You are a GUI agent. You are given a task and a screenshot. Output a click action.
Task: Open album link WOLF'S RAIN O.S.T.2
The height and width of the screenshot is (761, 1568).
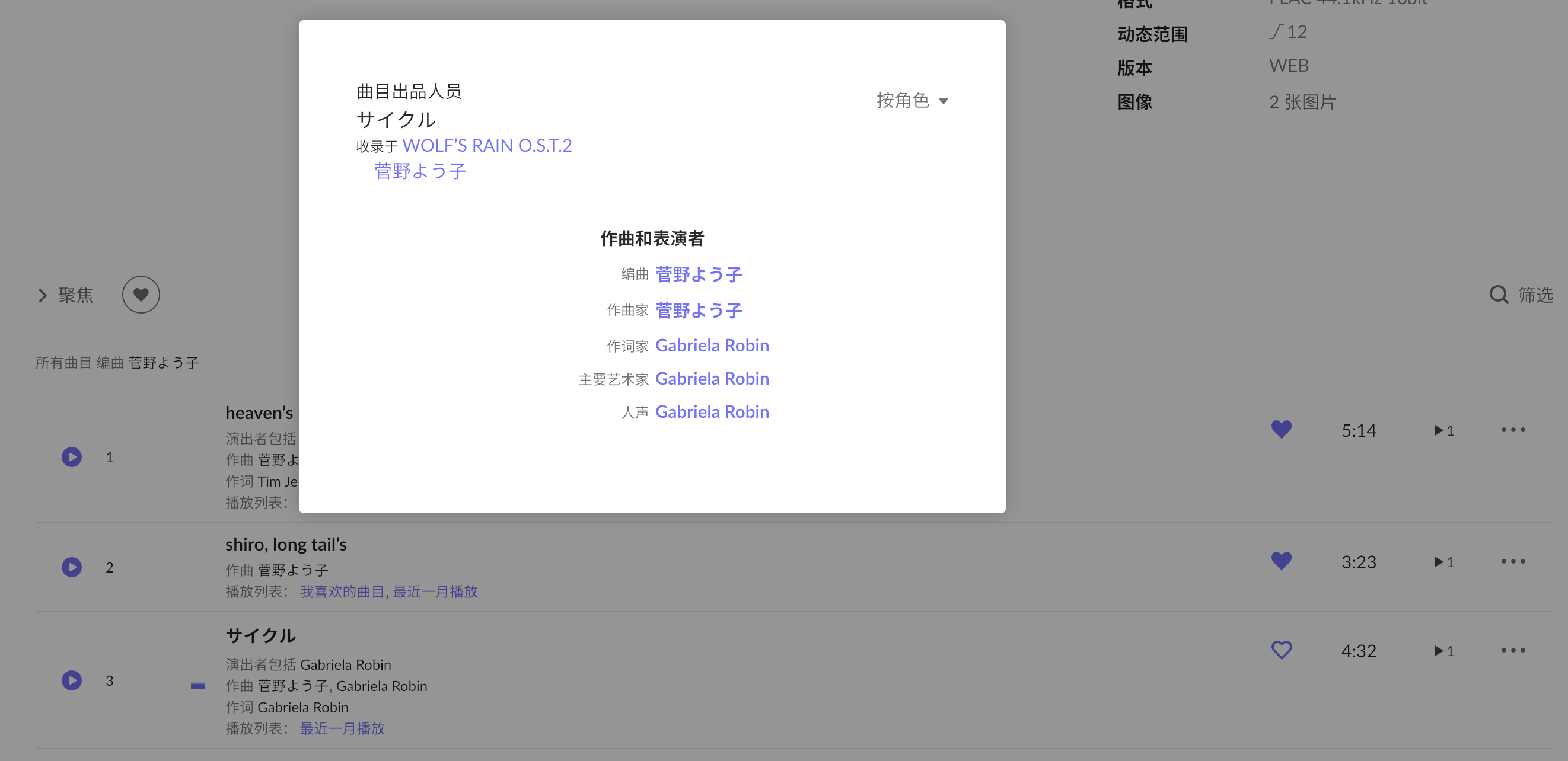tap(487, 146)
